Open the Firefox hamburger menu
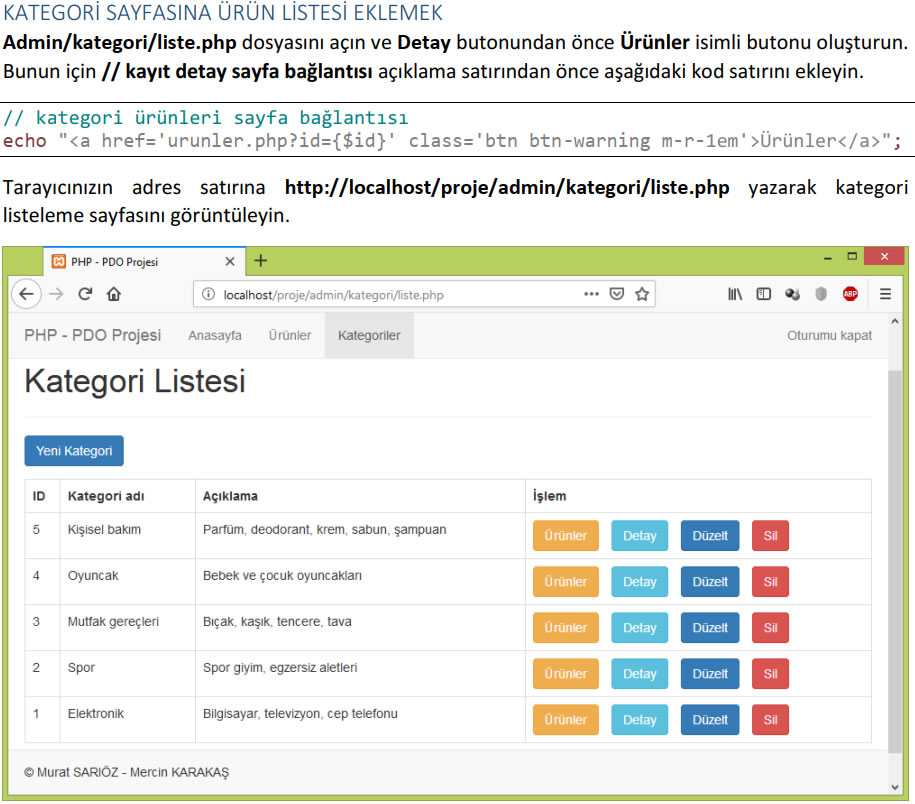Viewport: 915px width, 804px height. tap(885, 294)
